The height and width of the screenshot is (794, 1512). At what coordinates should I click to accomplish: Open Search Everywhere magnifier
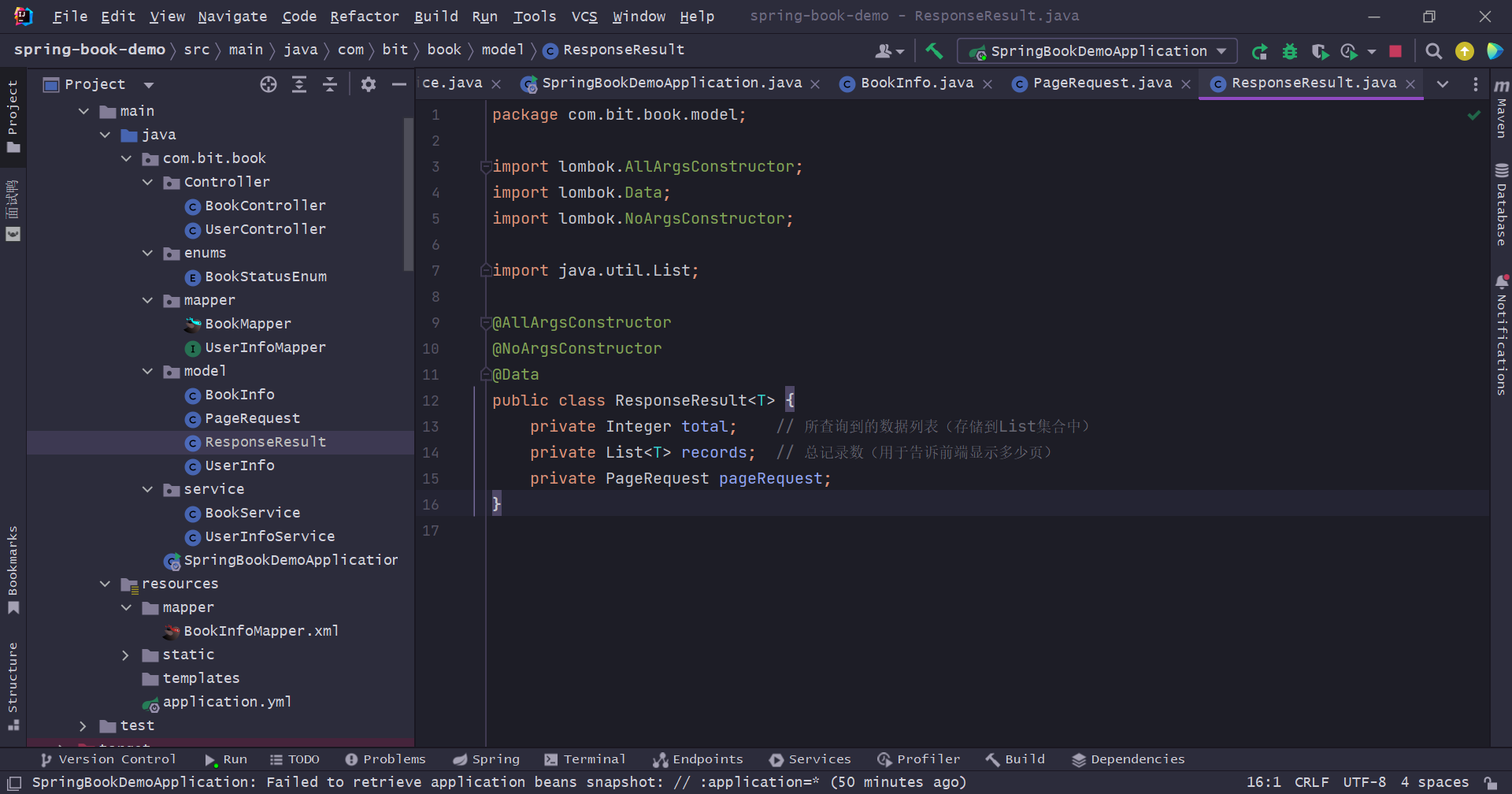pos(1434,51)
